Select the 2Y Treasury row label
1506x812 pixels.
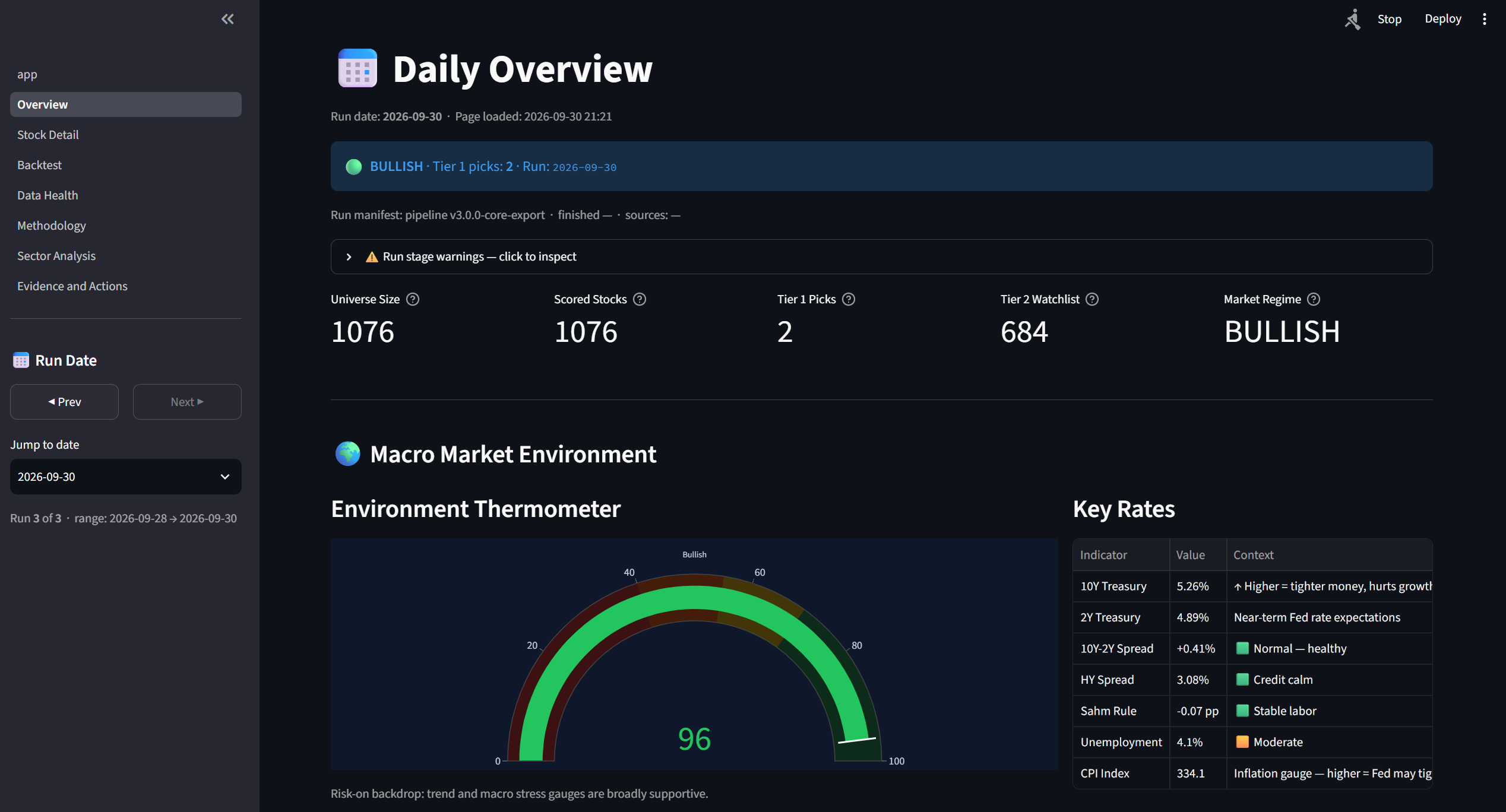1121,617
